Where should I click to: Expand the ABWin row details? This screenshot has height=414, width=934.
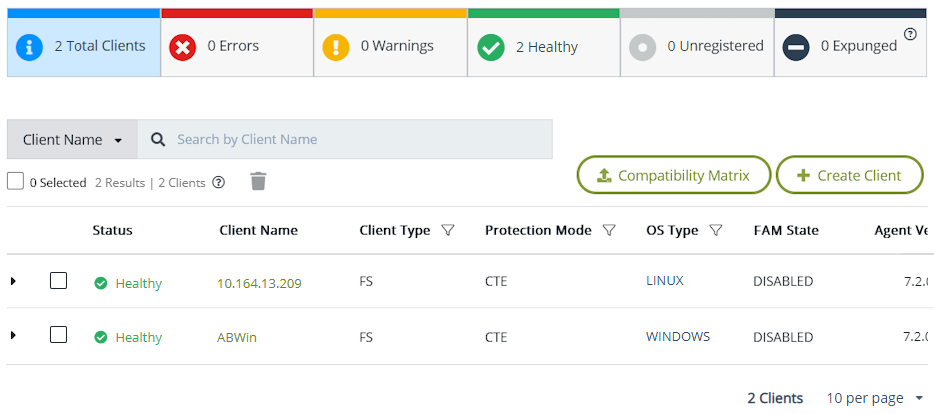(13, 335)
